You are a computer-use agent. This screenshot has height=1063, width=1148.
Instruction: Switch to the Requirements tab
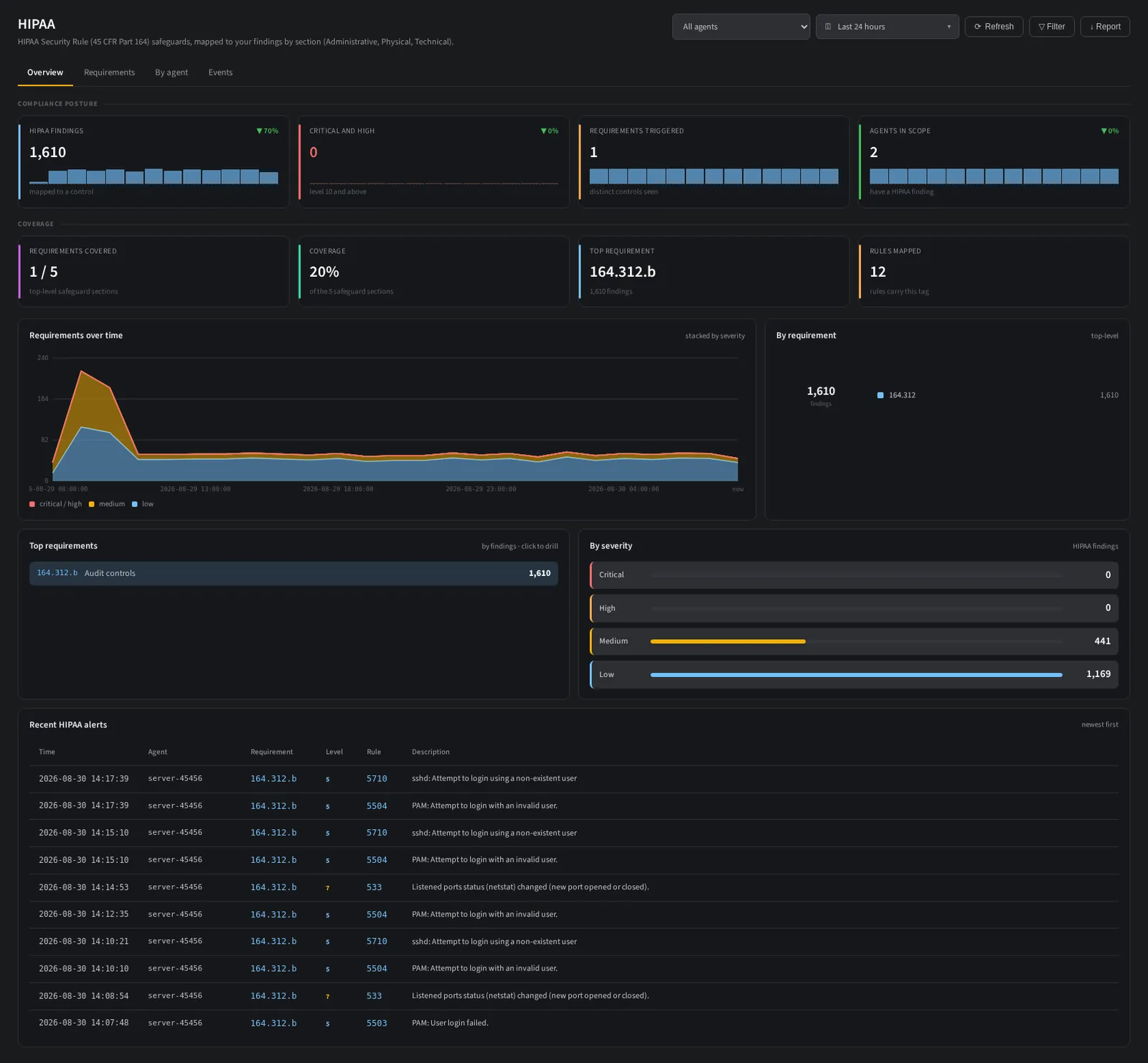109,72
